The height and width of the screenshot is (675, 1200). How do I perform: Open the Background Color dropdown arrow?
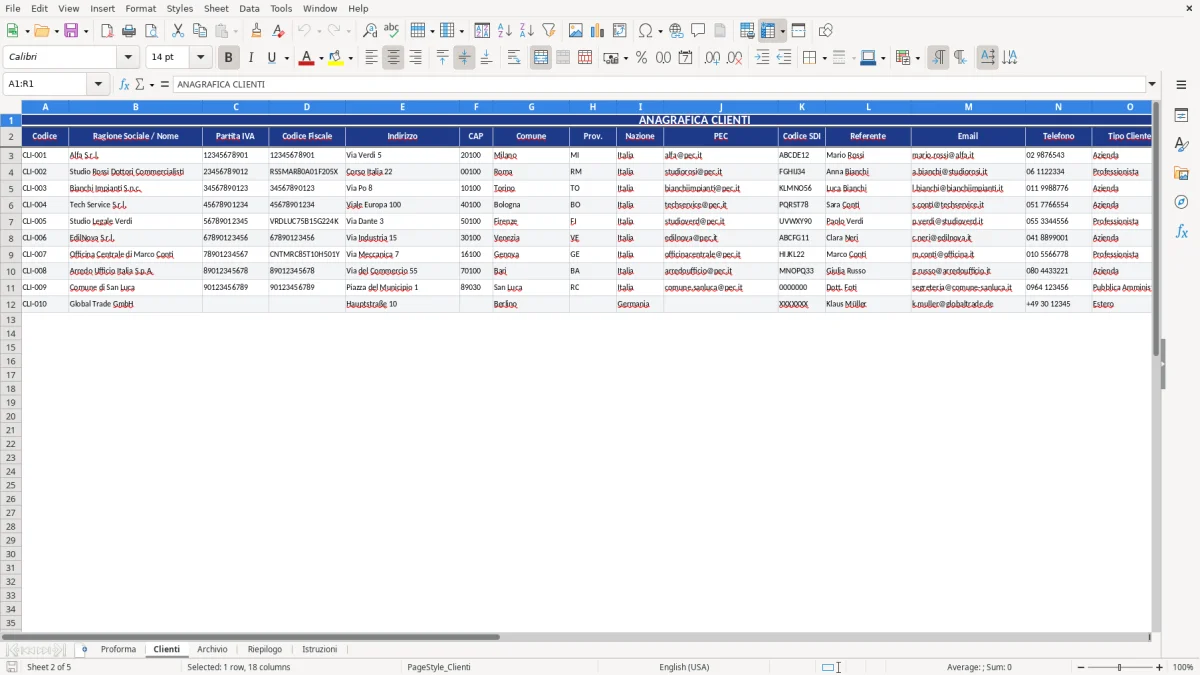(351, 58)
